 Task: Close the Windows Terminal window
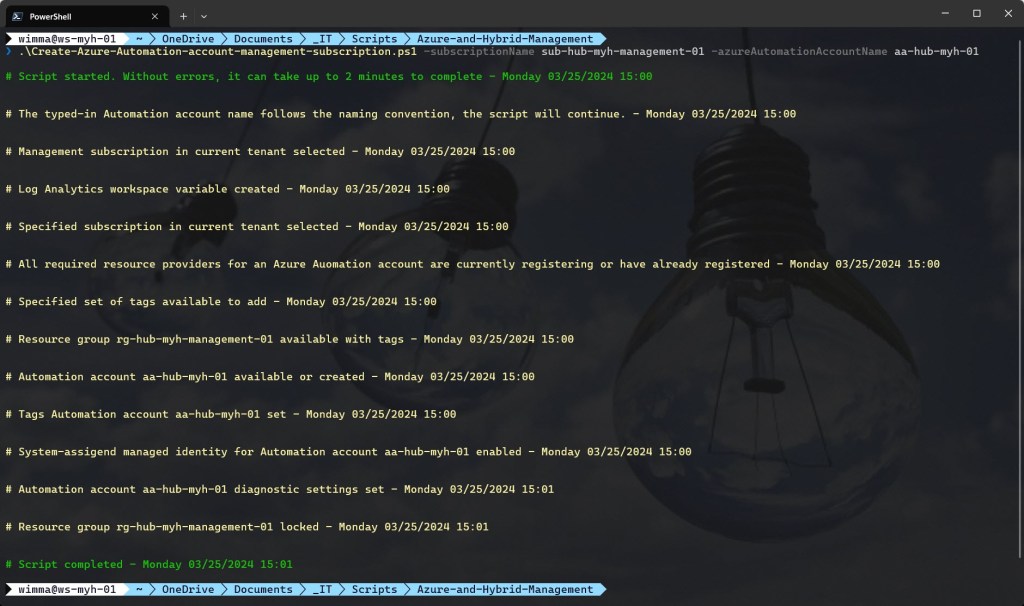tap(1007, 14)
